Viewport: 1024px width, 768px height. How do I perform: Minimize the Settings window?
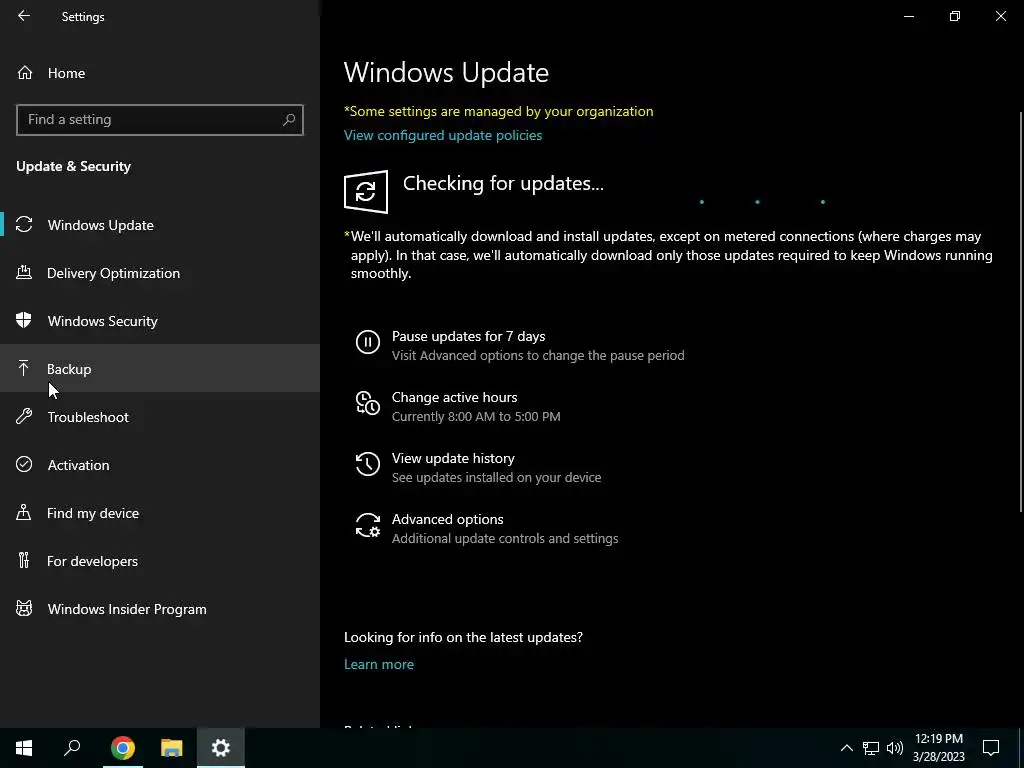[x=908, y=16]
